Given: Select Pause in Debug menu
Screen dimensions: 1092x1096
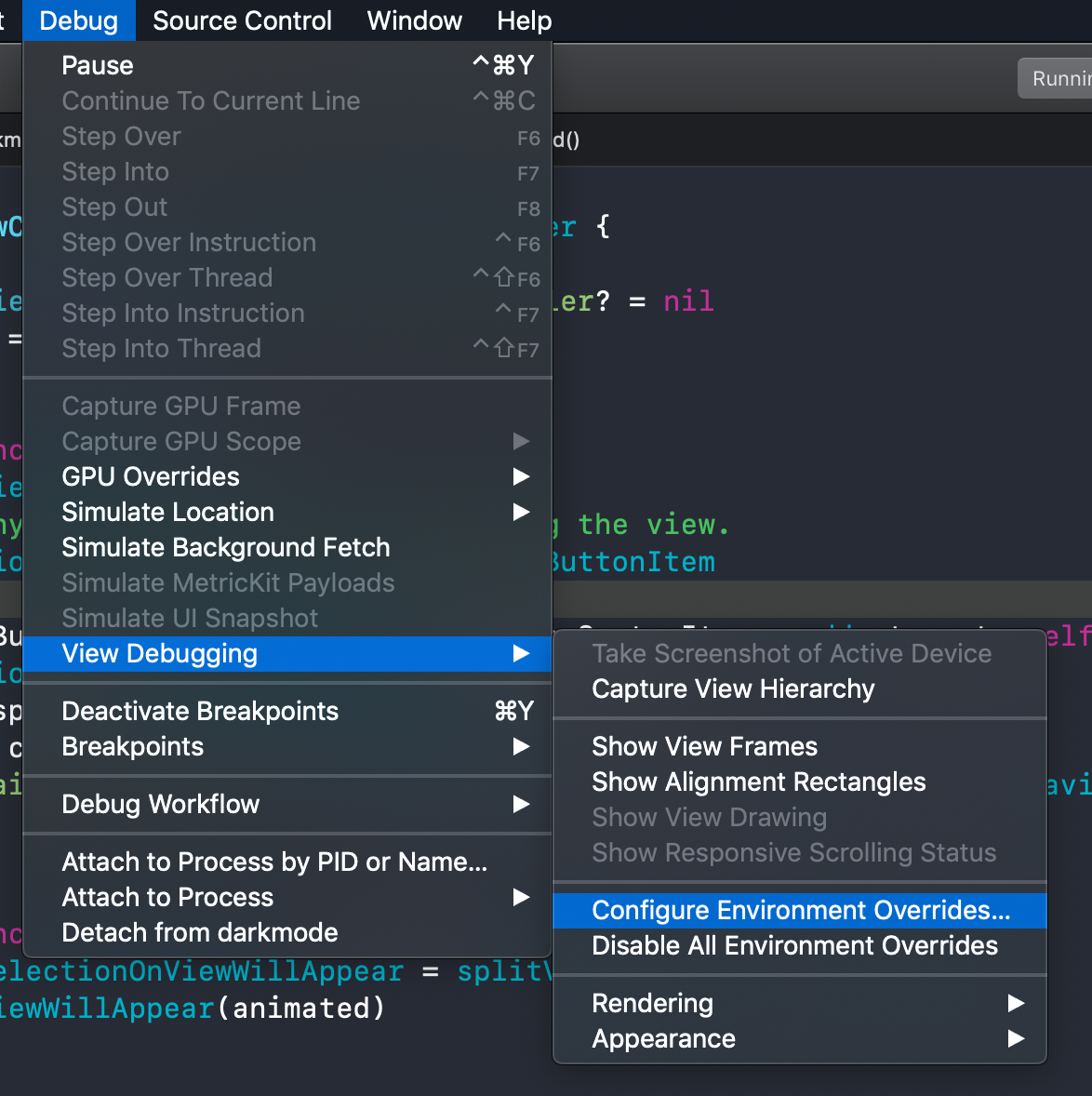Looking at the screenshot, I should point(98,66).
